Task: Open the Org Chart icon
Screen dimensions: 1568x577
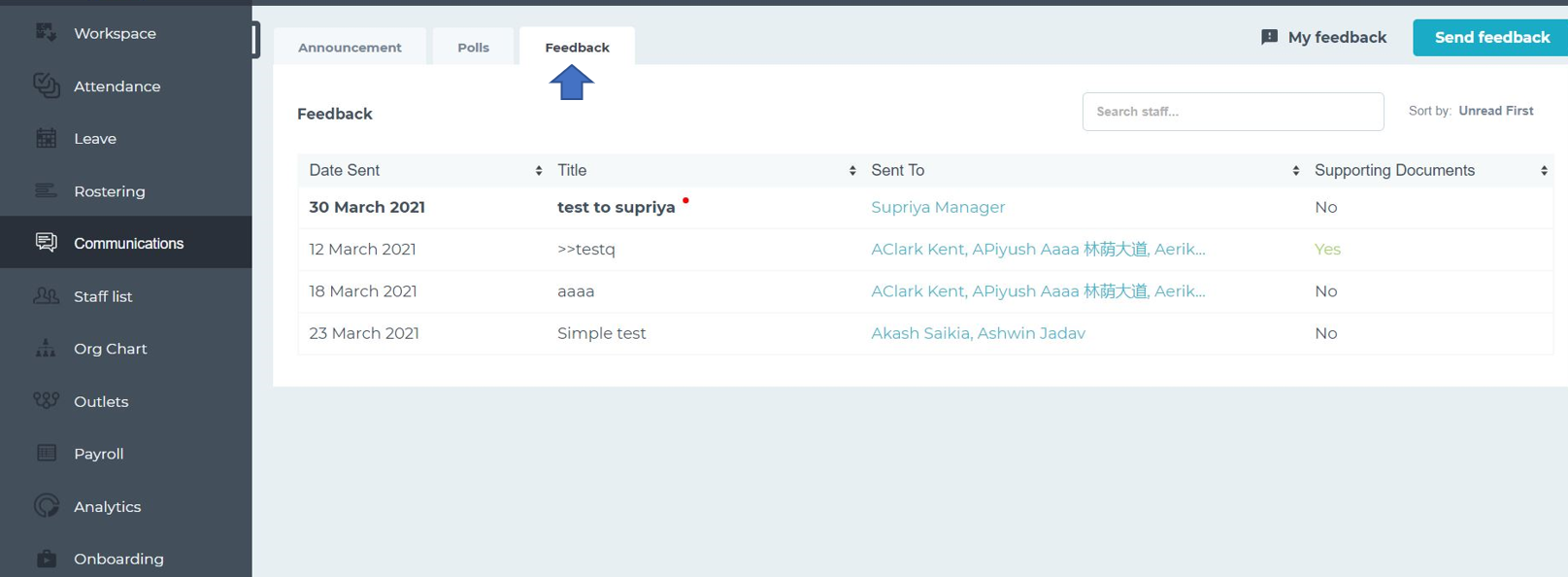Action: tap(46, 348)
